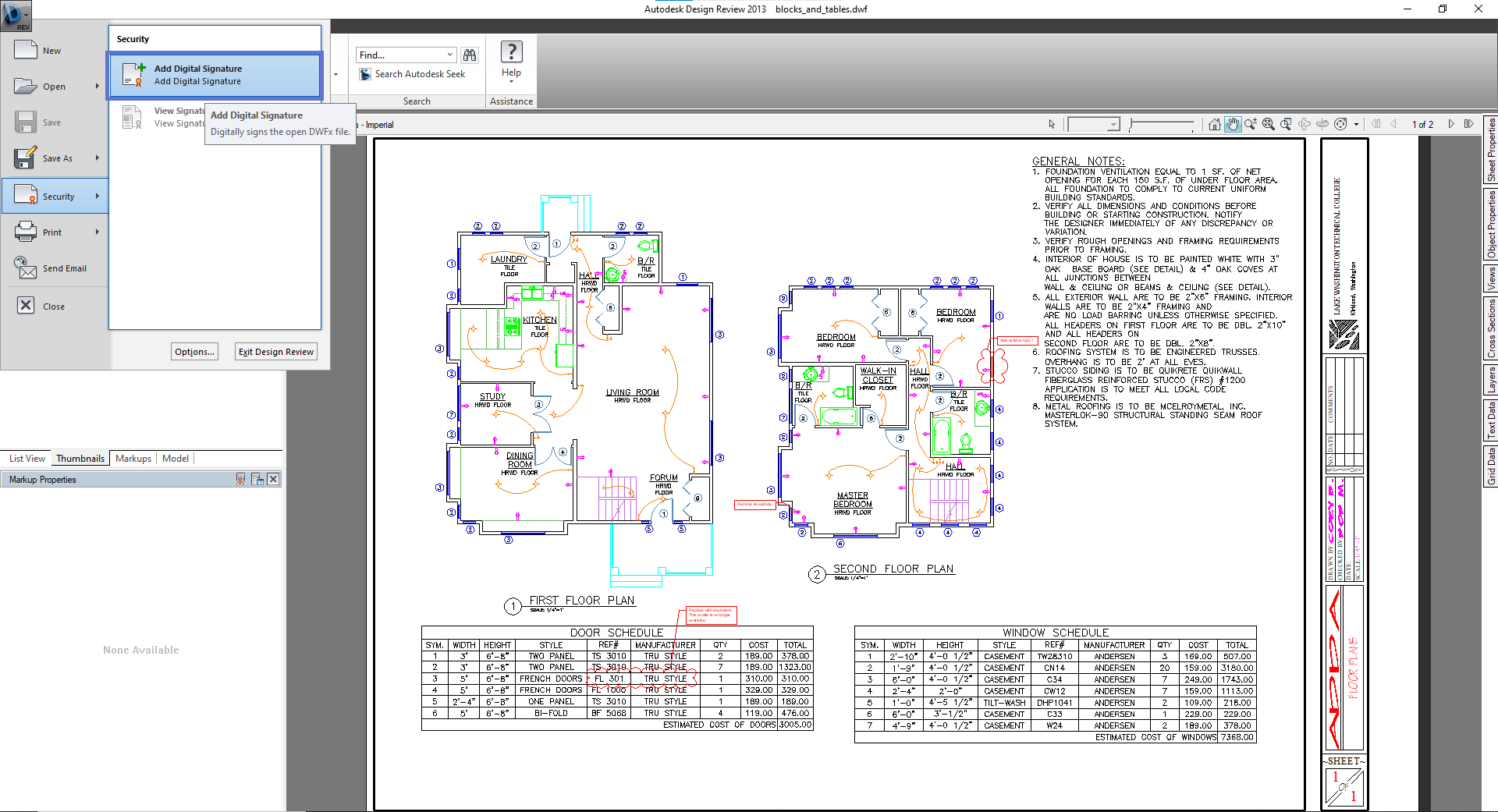Click the Home view icon
The height and width of the screenshot is (812, 1498).
point(1214,124)
